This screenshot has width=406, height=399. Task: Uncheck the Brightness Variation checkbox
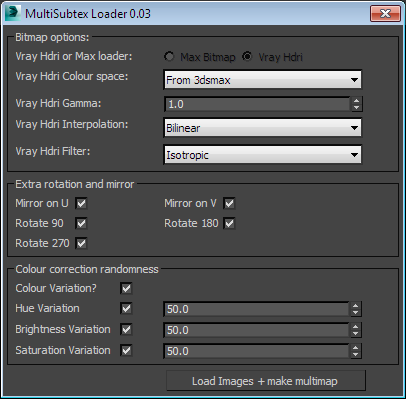pos(126,330)
